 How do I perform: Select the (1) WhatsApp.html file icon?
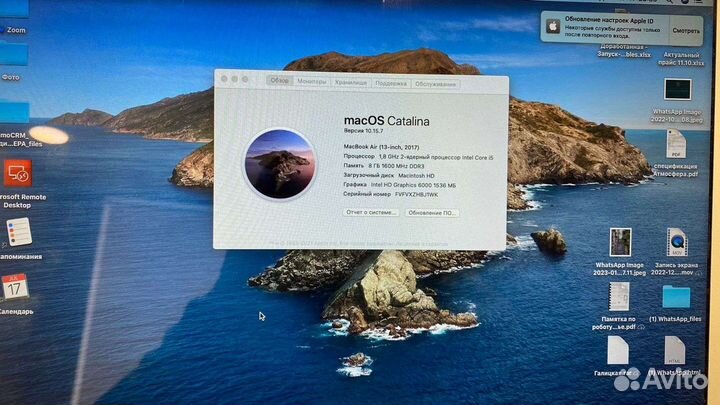(675, 351)
